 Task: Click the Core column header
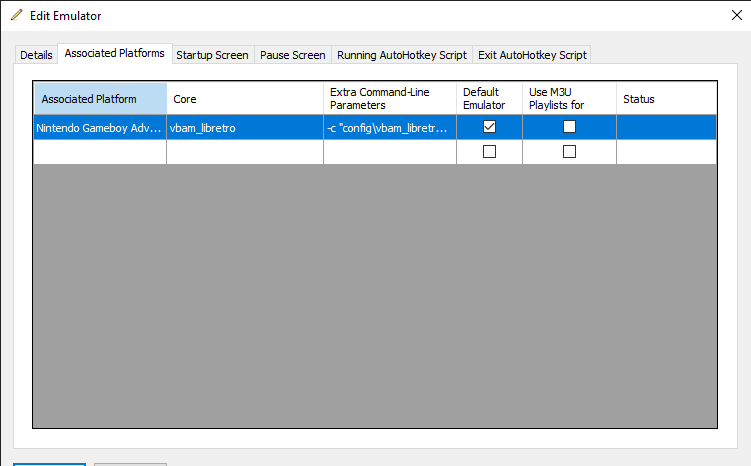pyautogui.click(x=245, y=99)
